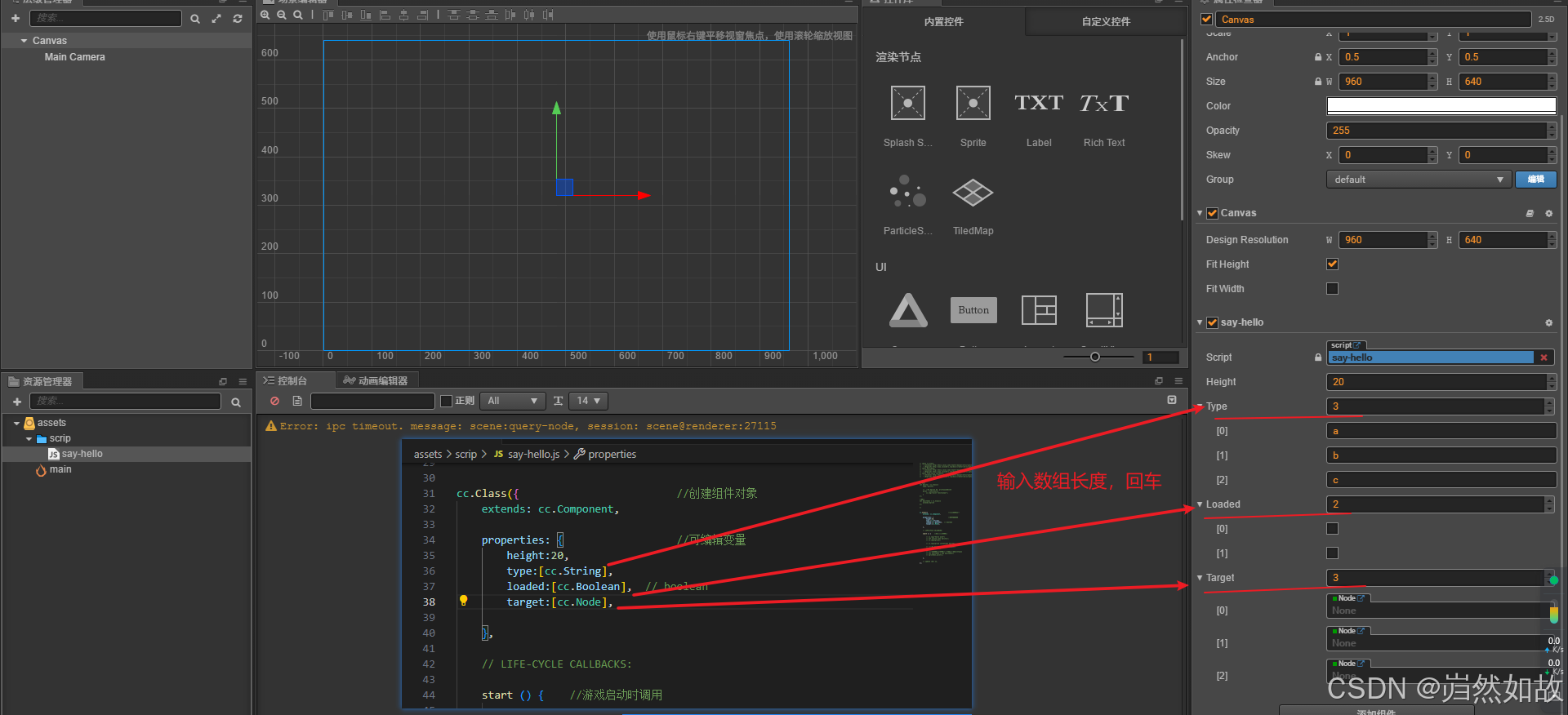Click the Opacity 255 field

[1437, 131]
